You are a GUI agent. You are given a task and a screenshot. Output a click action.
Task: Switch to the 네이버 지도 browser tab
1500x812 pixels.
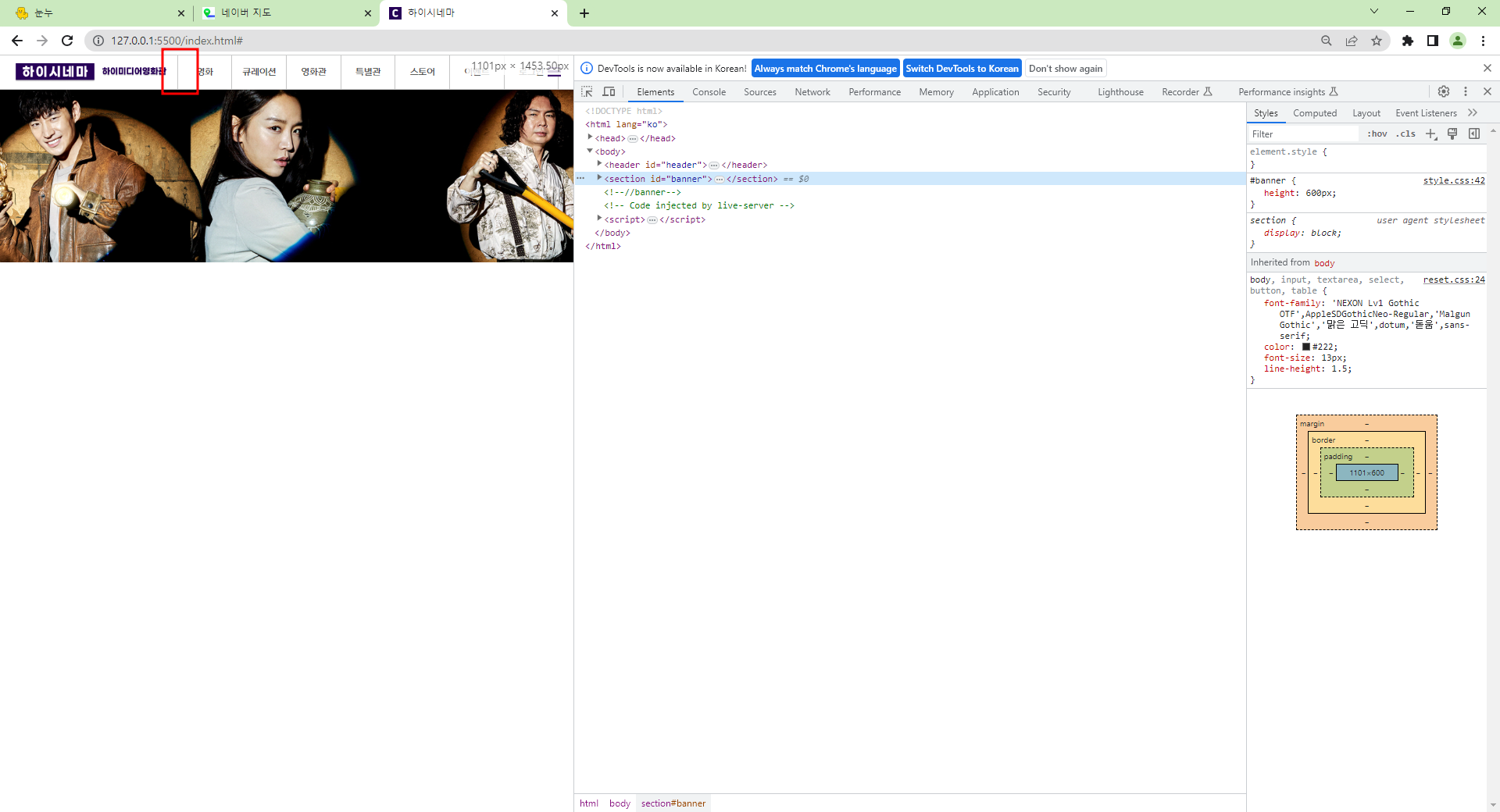click(286, 13)
